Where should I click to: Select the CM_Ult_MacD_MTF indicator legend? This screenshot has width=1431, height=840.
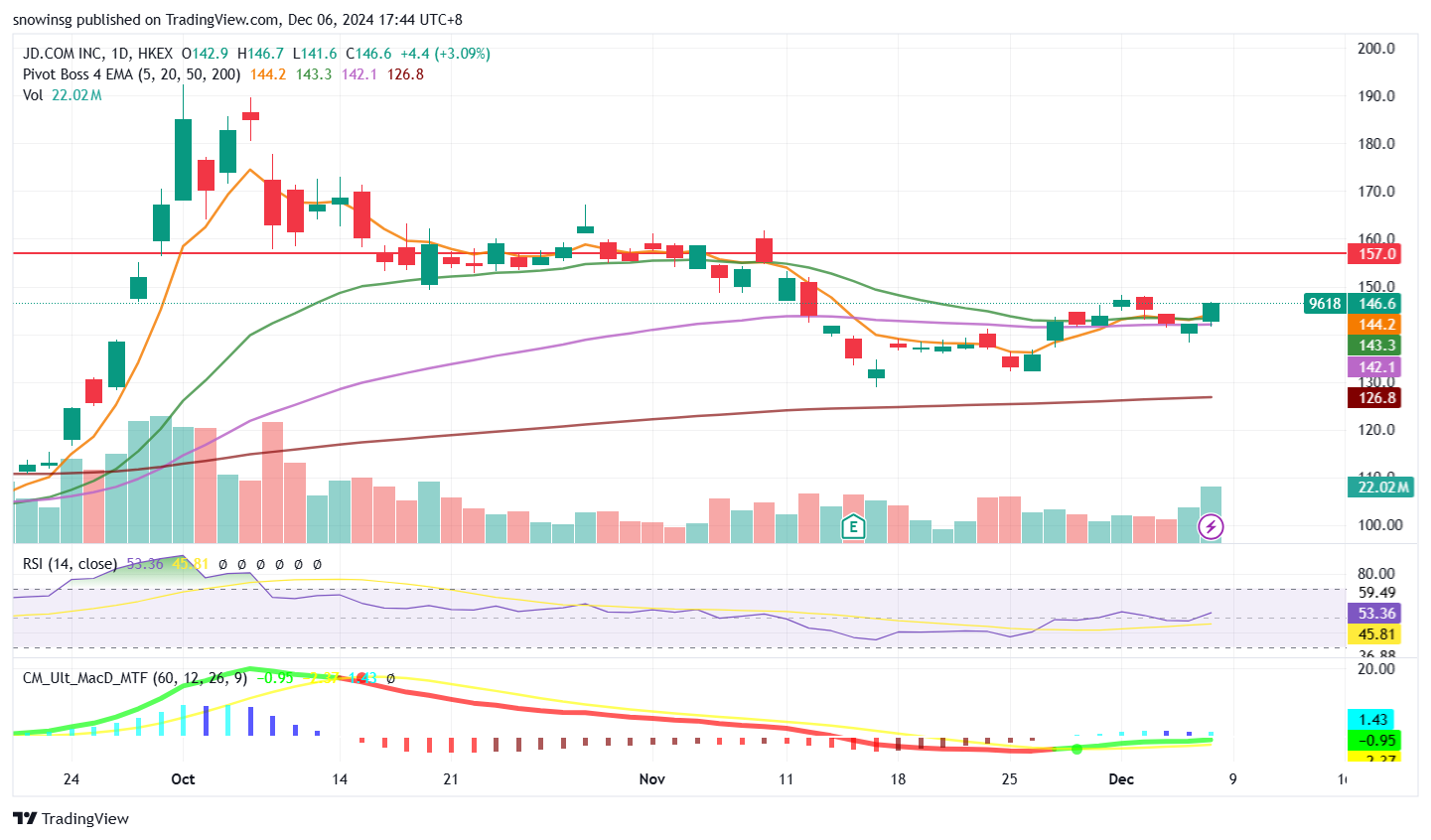click(135, 678)
